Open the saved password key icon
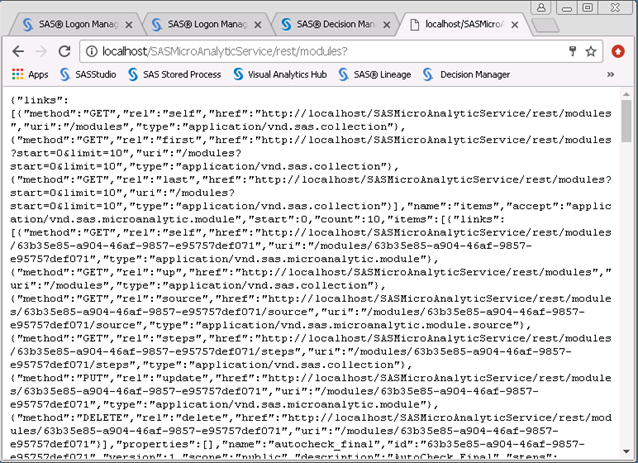Image resolution: width=638 pixels, height=463 pixels. point(572,51)
